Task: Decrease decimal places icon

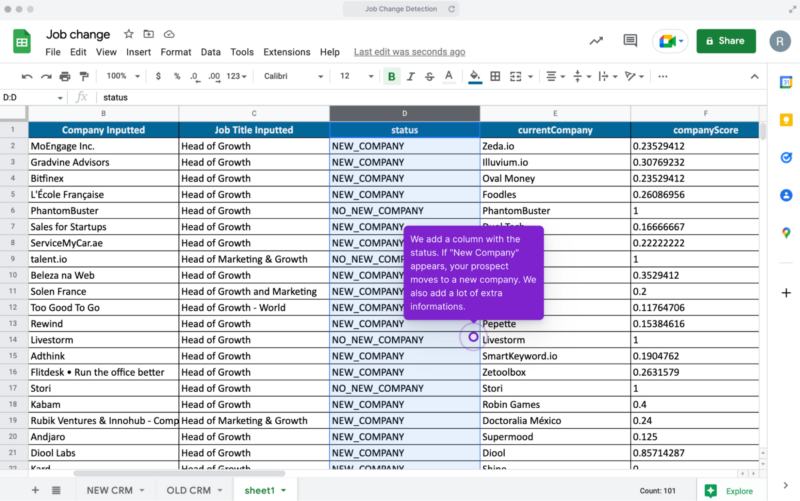Action: pos(194,77)
